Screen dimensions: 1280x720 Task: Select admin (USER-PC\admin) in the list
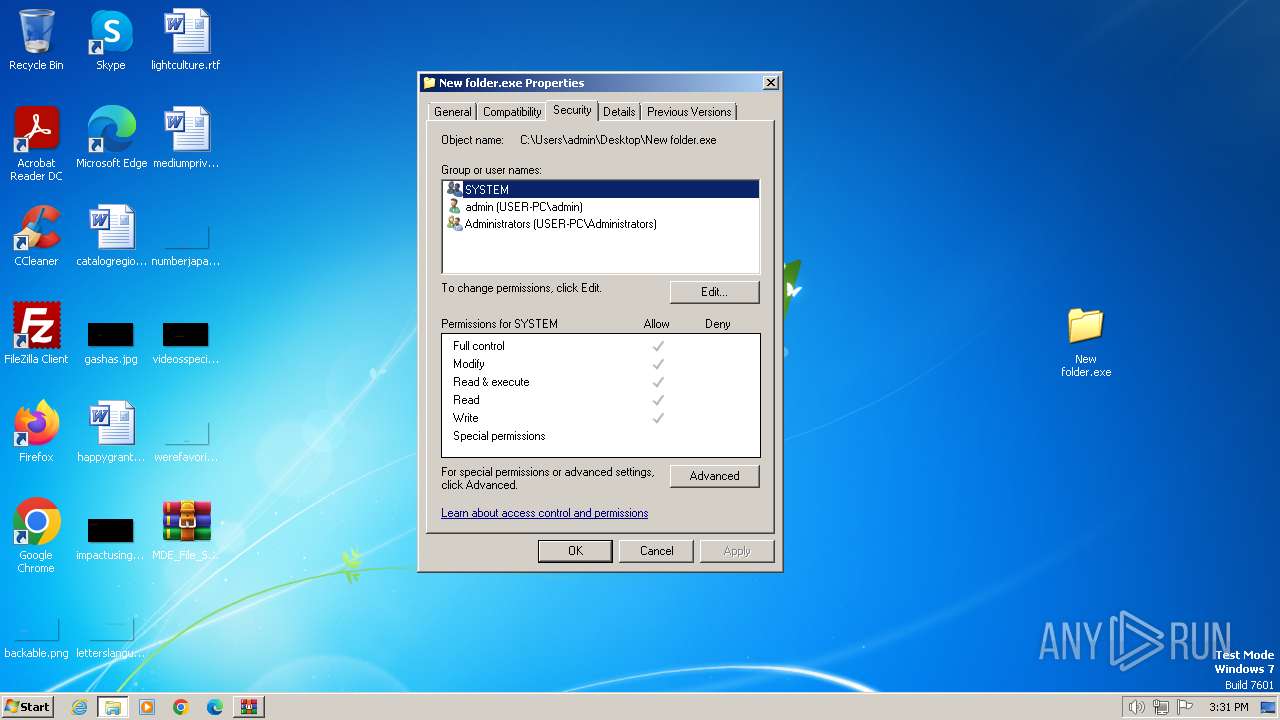click(601, 207)
